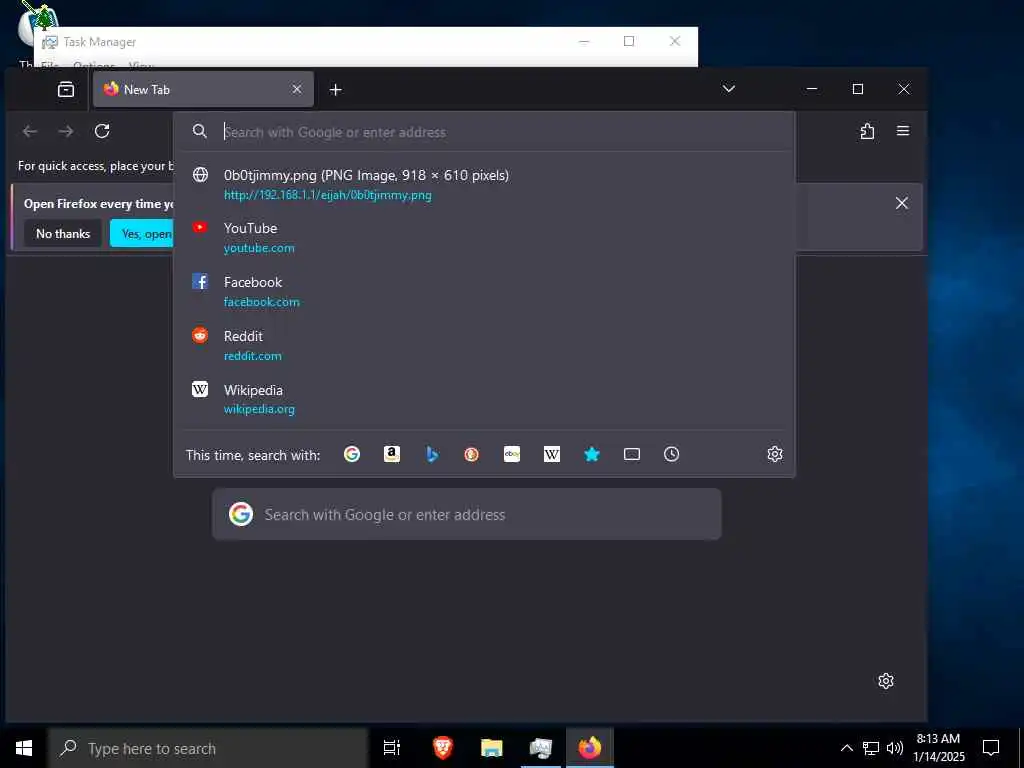
Task: Search this time with Bing
Action: 432,454
